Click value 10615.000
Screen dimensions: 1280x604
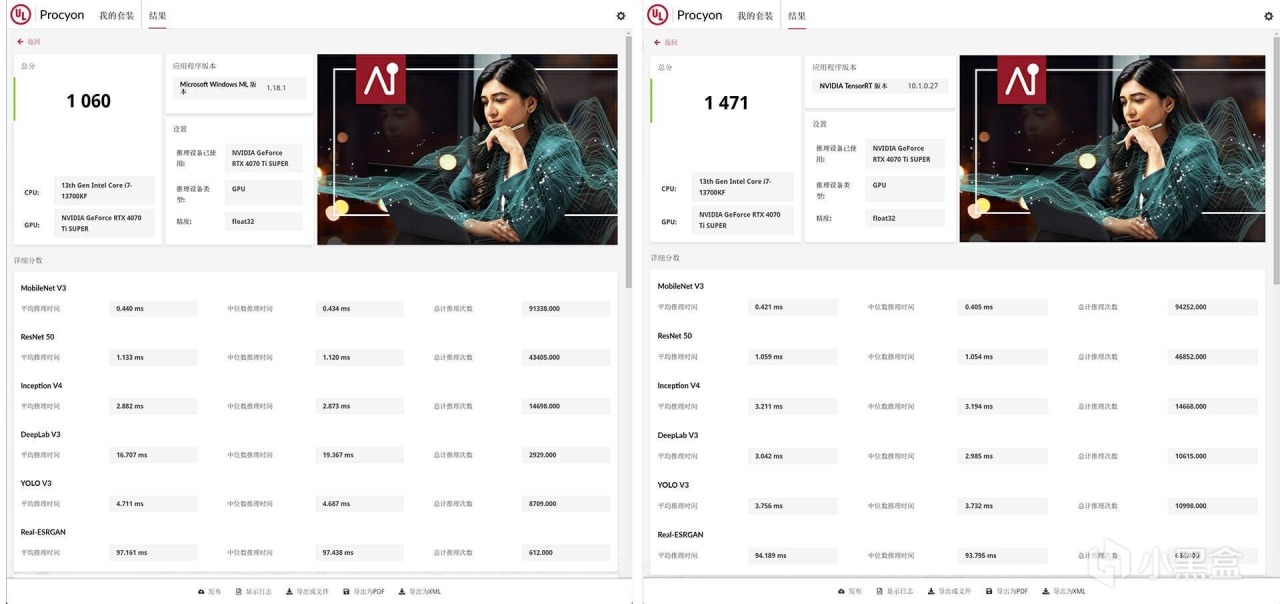(1213, 456)
